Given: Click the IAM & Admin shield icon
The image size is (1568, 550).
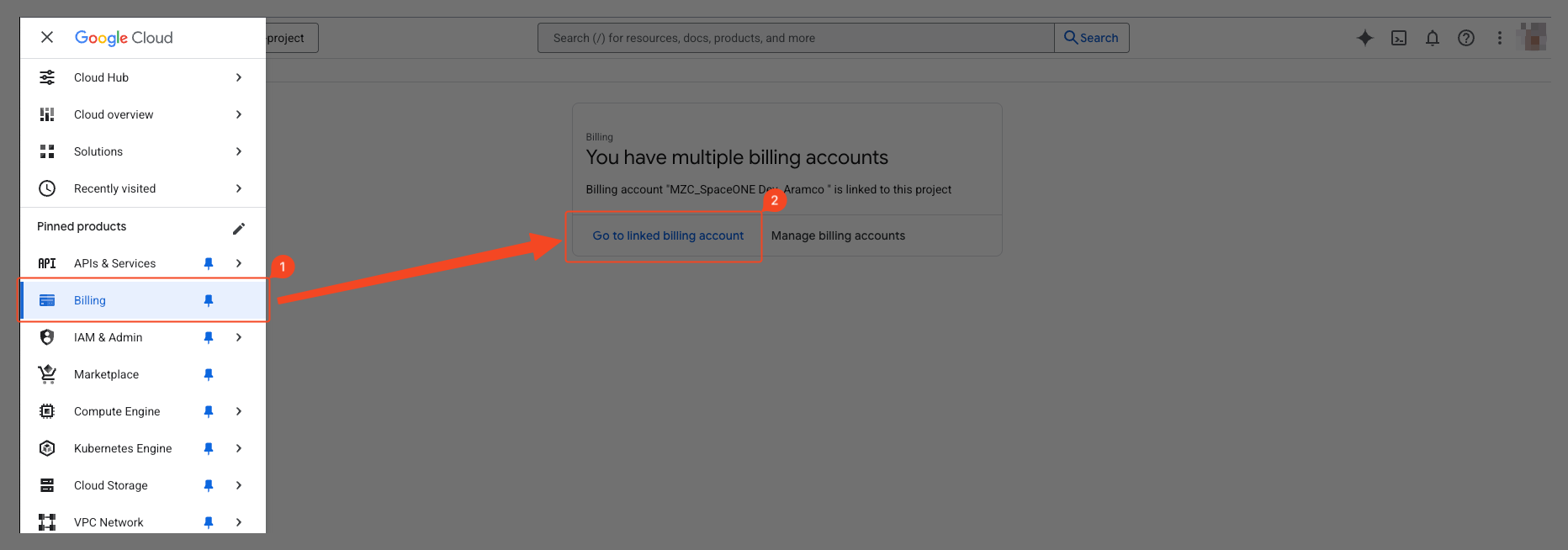Looking at the screenshot, I should pos(47,337).
